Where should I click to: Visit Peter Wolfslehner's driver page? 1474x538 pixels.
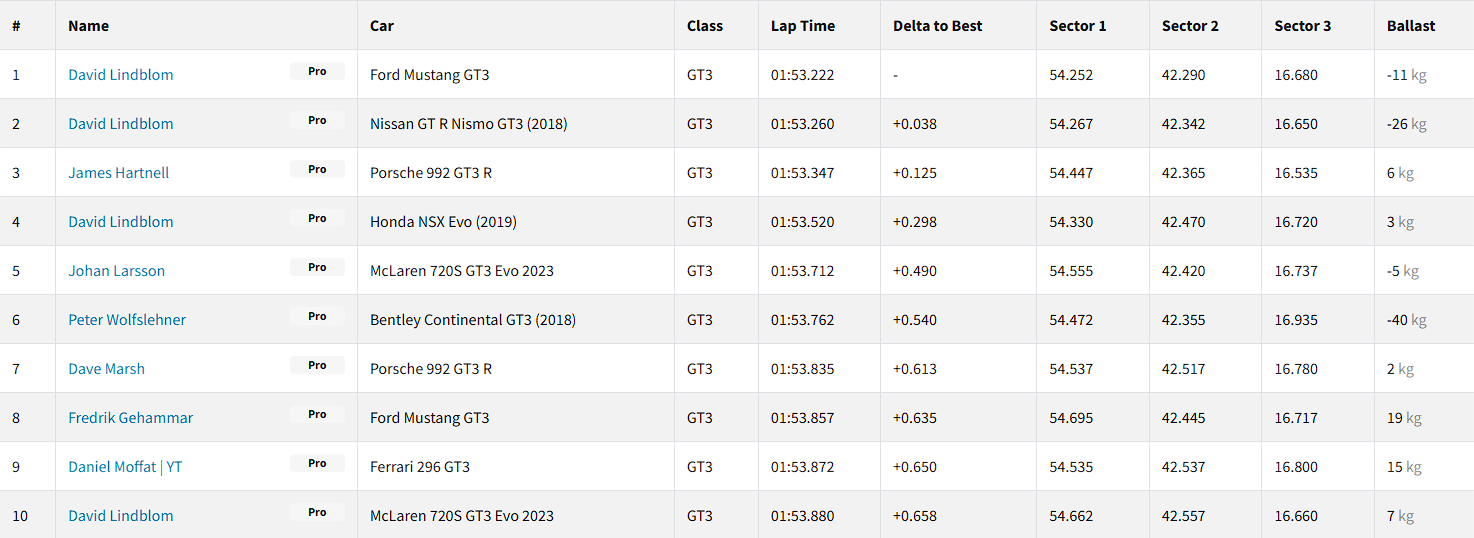127,320
